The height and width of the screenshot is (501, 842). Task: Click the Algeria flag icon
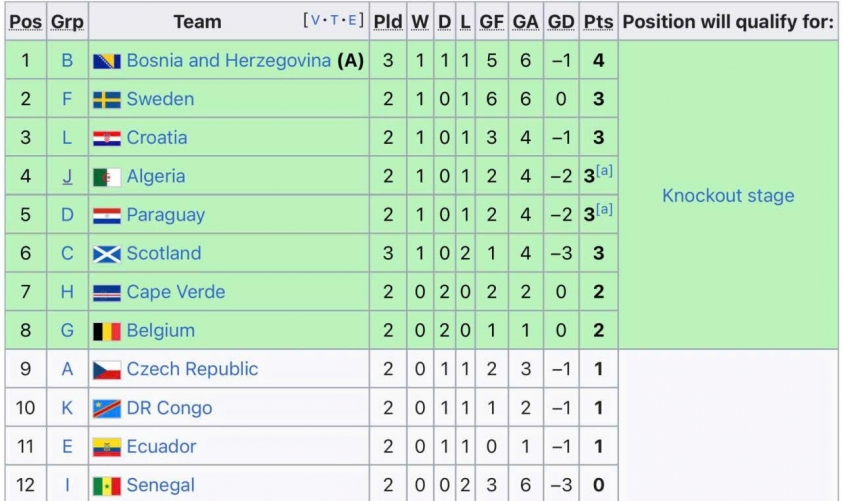pos(106,177)
